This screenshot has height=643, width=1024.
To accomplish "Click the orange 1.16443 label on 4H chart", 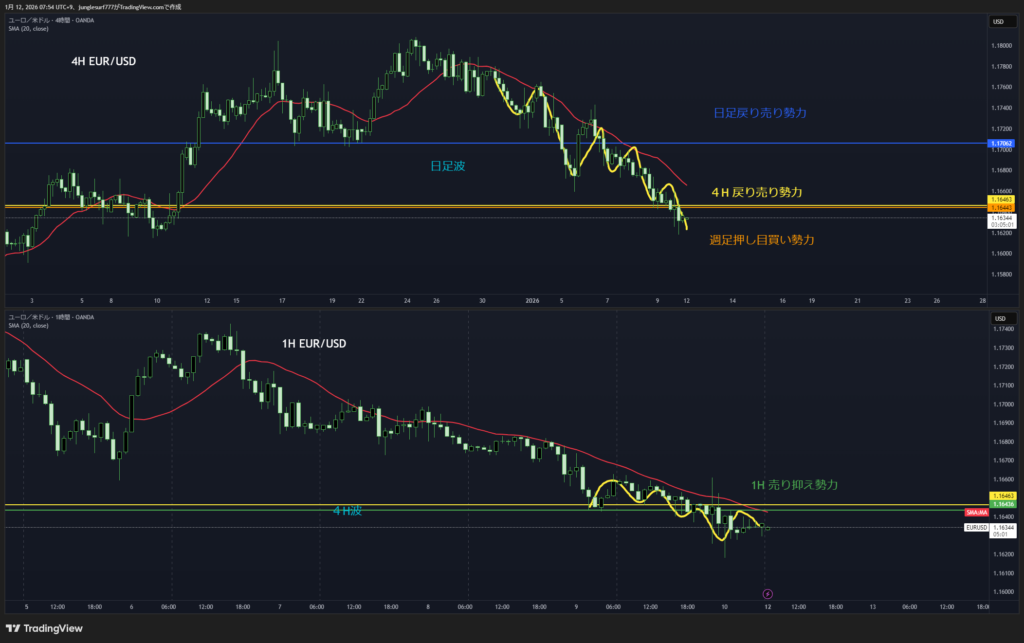I will coord(1002,208).
